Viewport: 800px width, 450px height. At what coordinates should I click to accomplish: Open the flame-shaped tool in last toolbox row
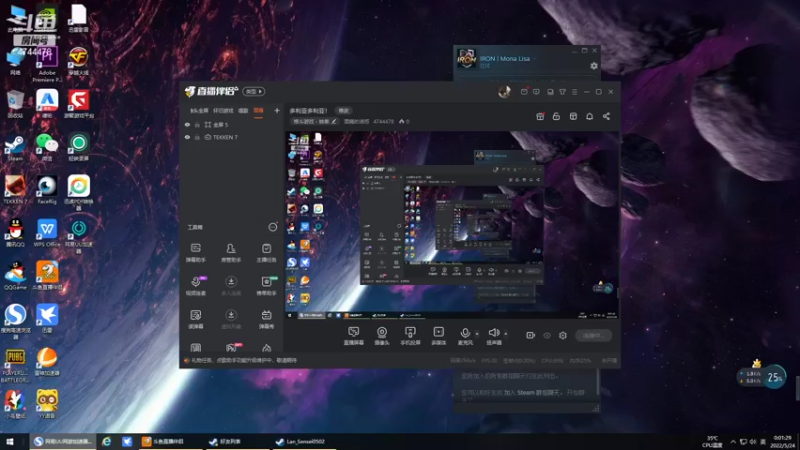pos(266,348)
